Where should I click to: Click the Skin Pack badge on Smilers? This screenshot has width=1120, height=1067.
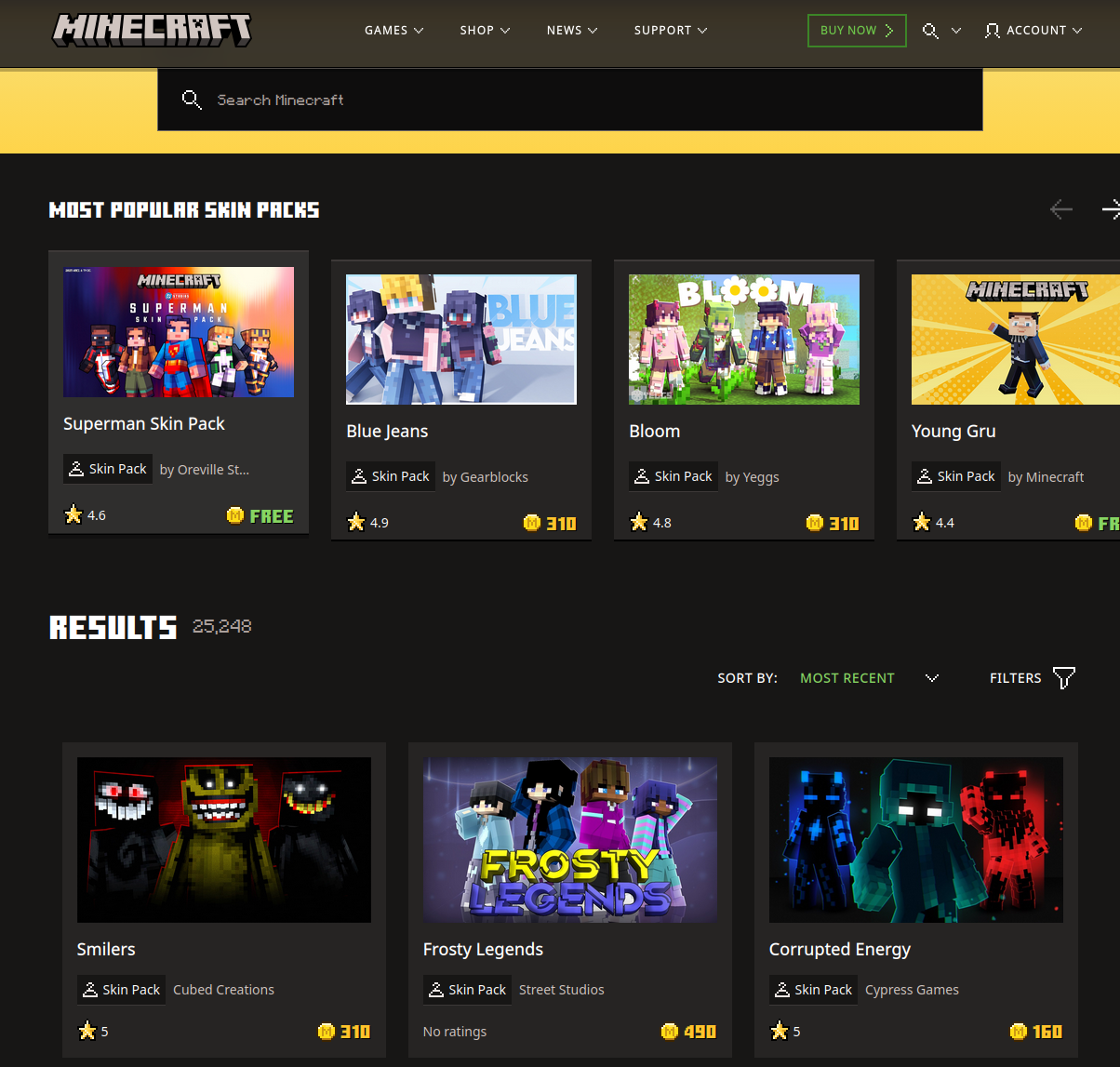click(x=121, y=989)
